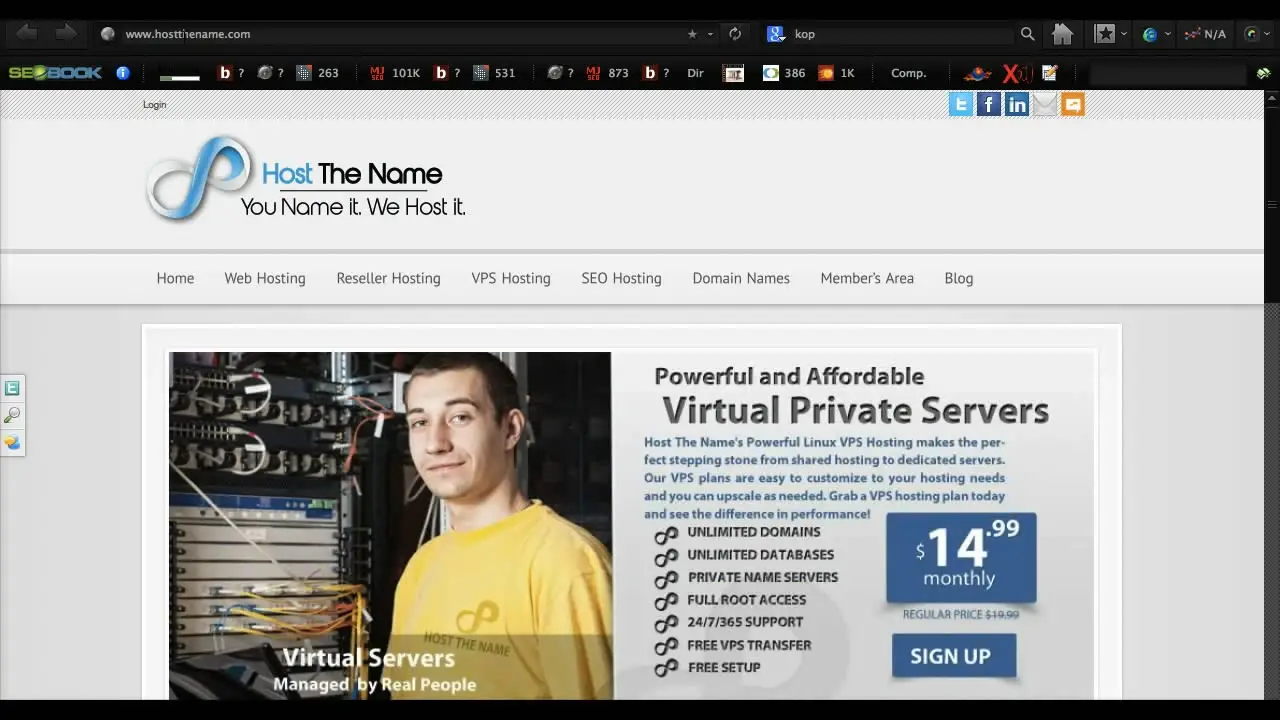Click the circle icon showing 386

tap(770, 73)
